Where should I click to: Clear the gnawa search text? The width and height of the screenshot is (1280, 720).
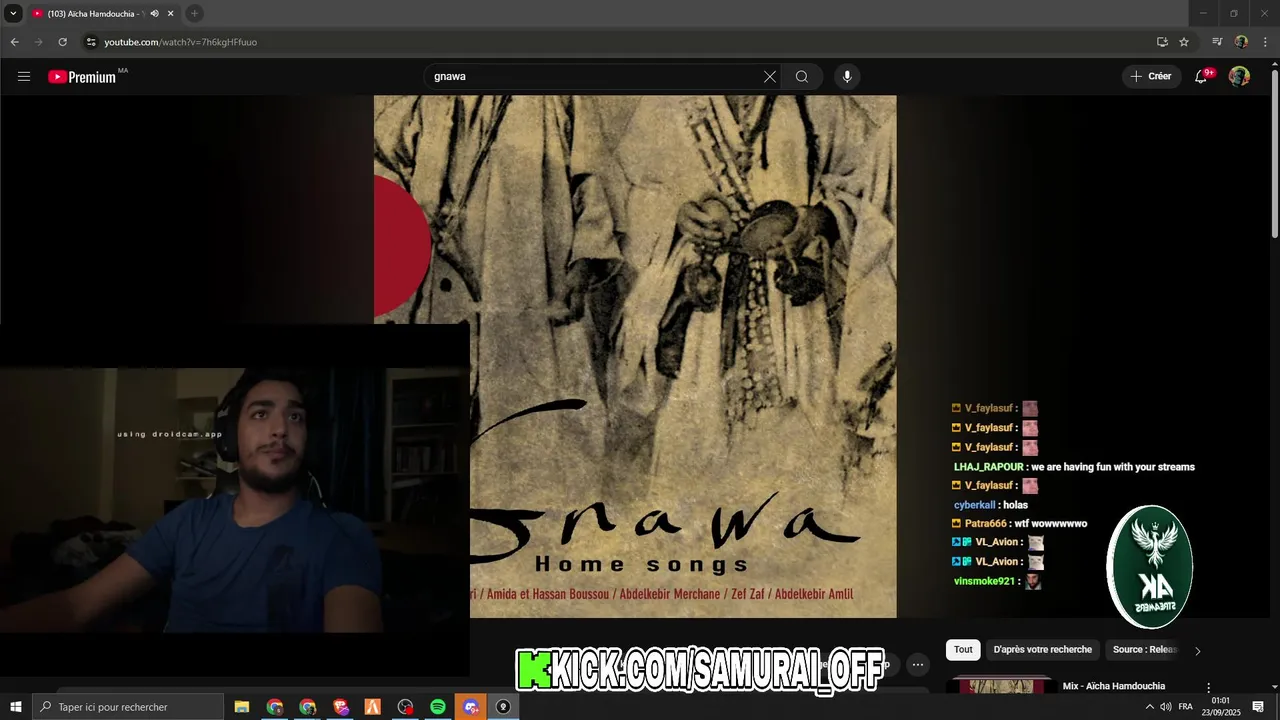click(770, 77)
